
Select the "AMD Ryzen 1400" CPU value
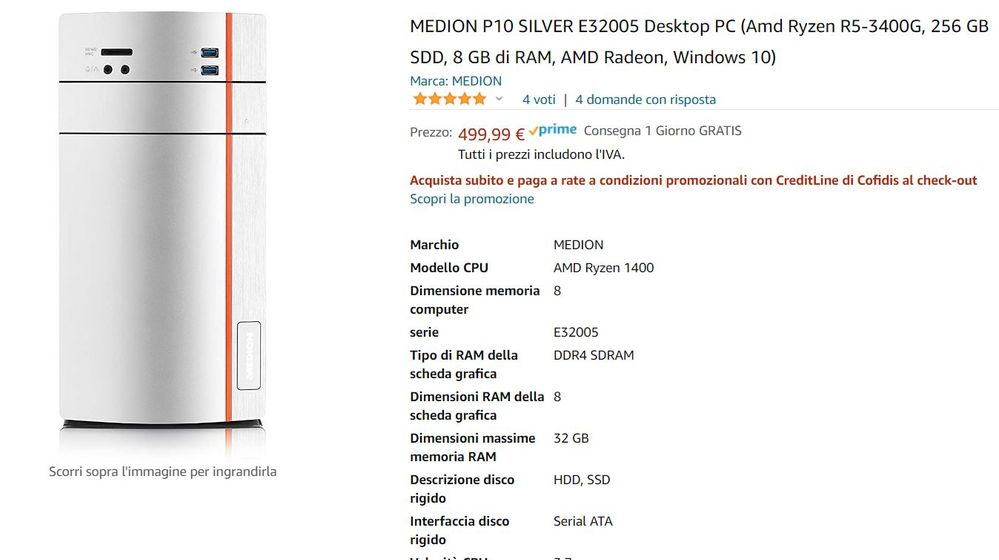(x=603, y=268)
